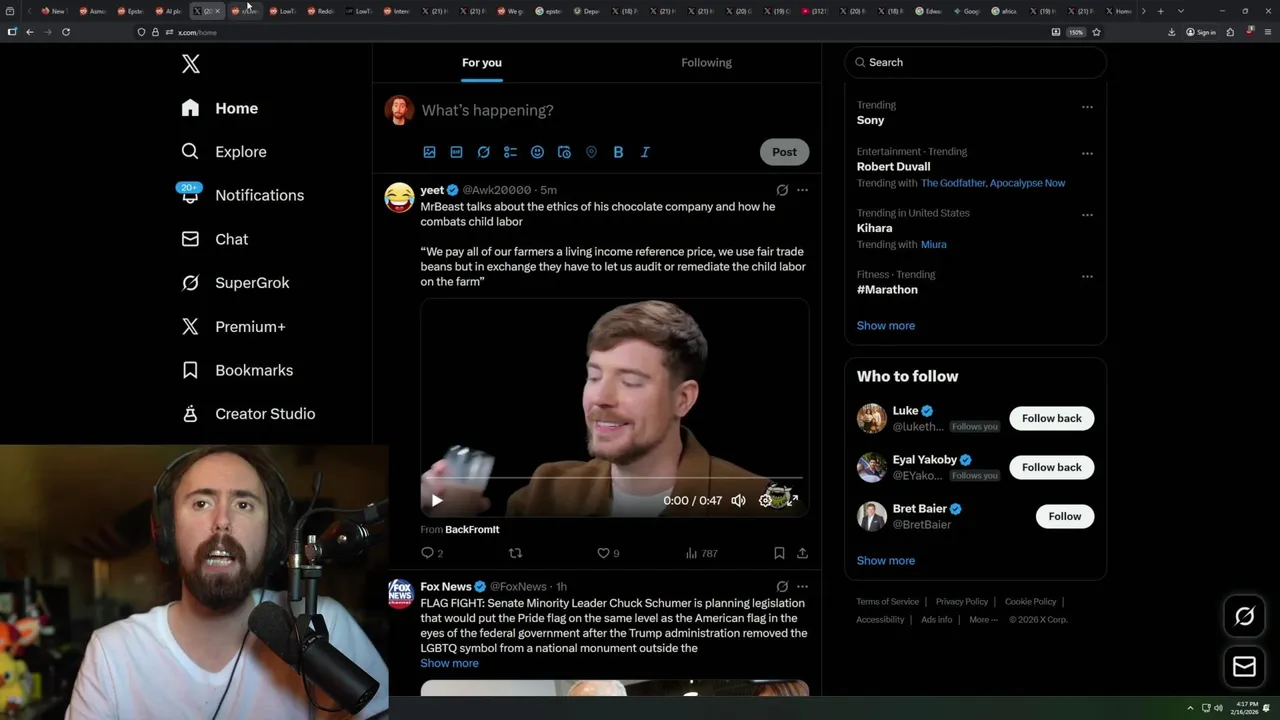Switch to the For you tab
Image resolution: width=1280 pixels, height=720 pixels.
coord(482,62)
